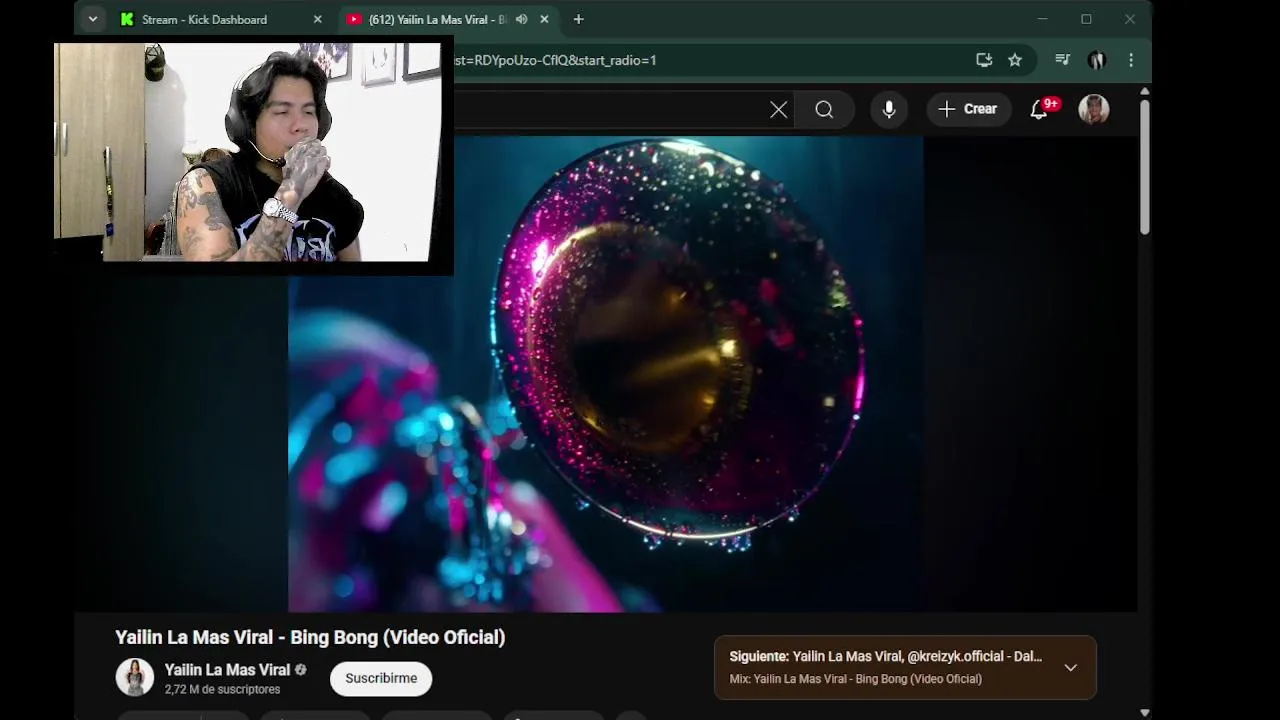Close the Kick Dashboard tab
The width and height of the screenshot is (1280, 720).
pyautogui.click(x=317, y=19)
